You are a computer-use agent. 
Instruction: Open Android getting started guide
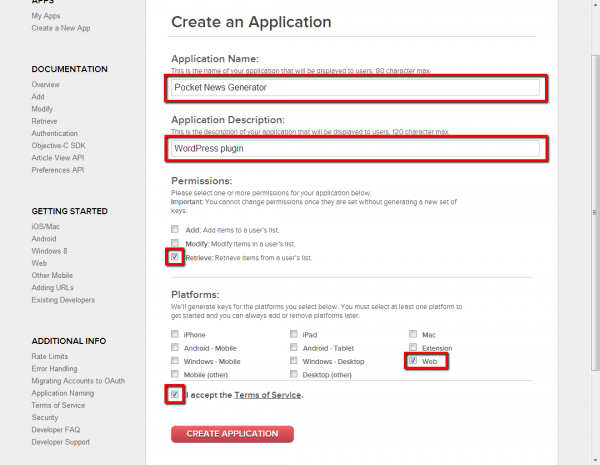44,239
